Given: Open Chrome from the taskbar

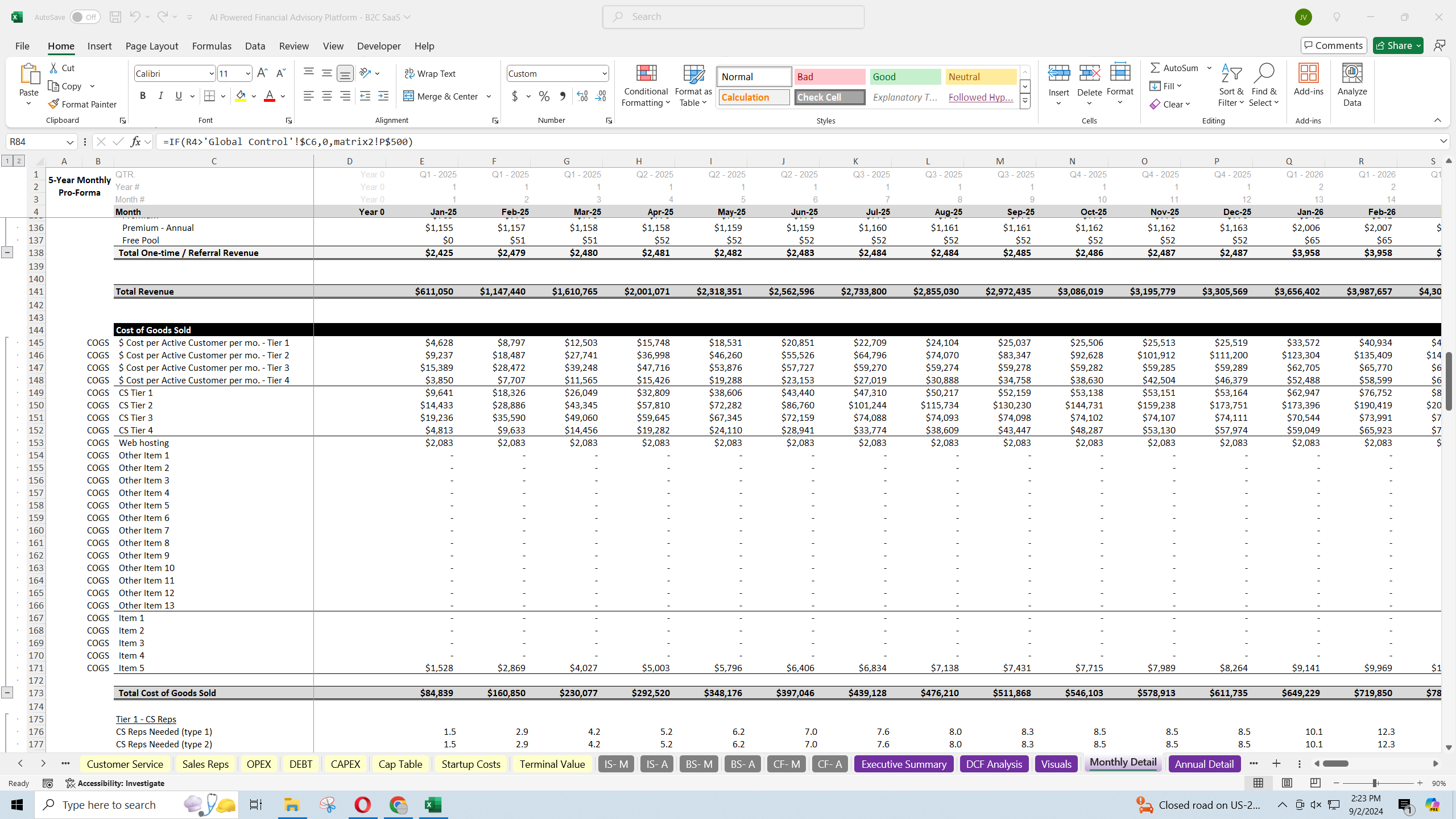Looking at the screenshot, I should [398, 805].
